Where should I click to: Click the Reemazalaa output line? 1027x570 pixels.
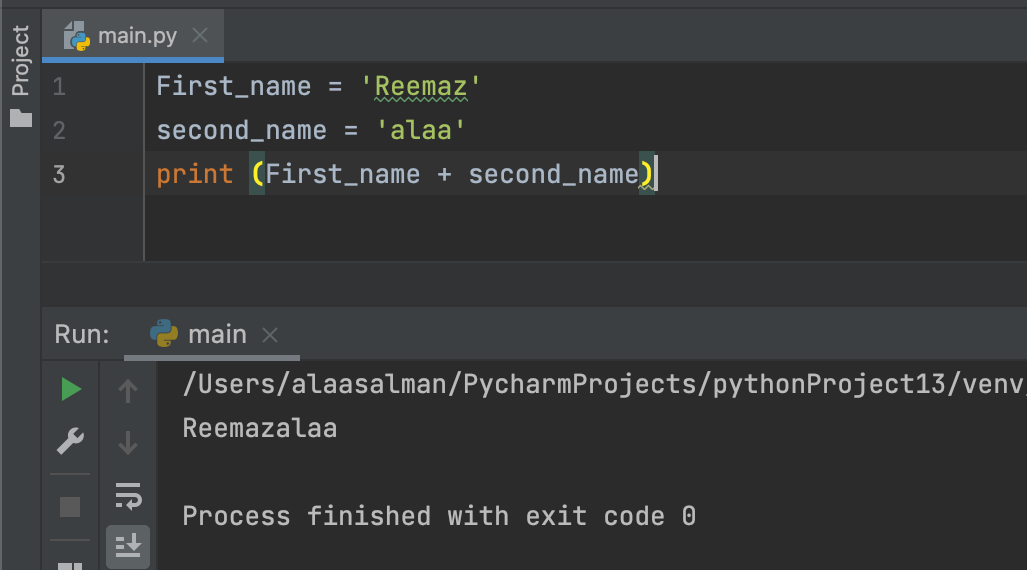click(259, 428)
